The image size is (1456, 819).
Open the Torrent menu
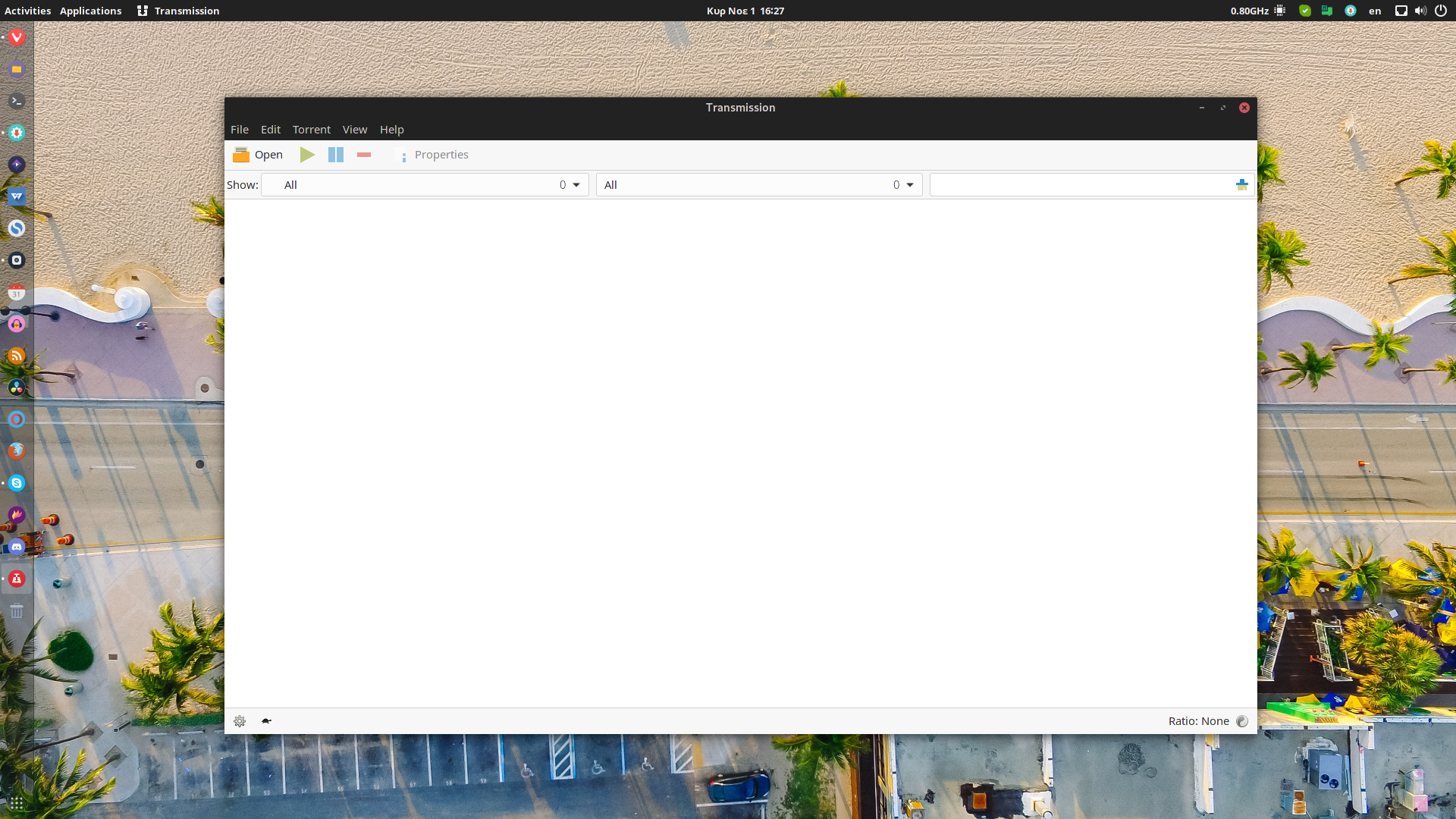tap(311, 129)
